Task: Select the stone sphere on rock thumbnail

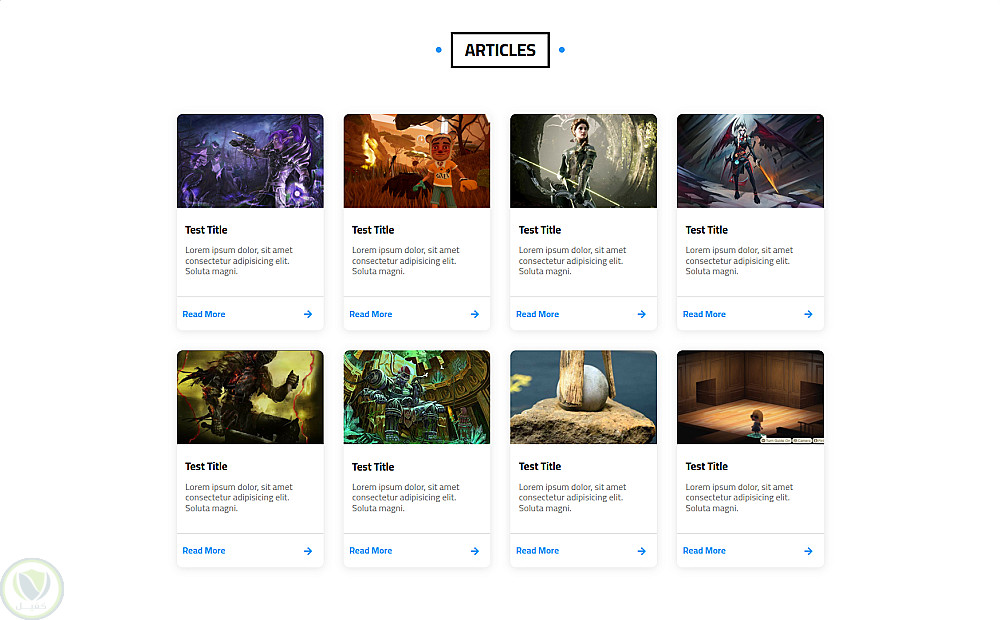Action: pyautogui.click(x=584, y=397)
